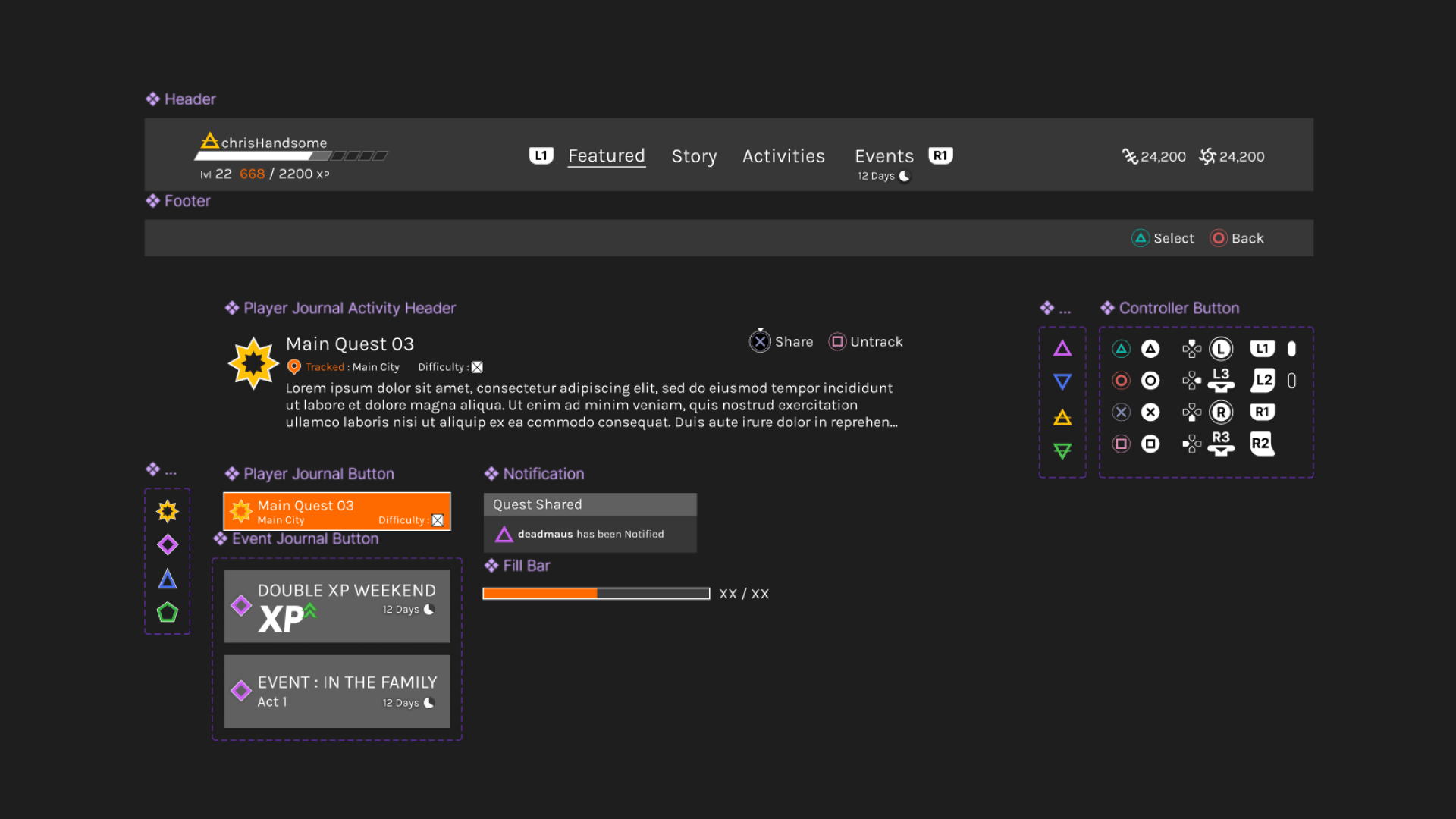Screen dimensions: 1456x819
Task: Click the large Main Quest 03 sun icon
Action: (253, 363)
